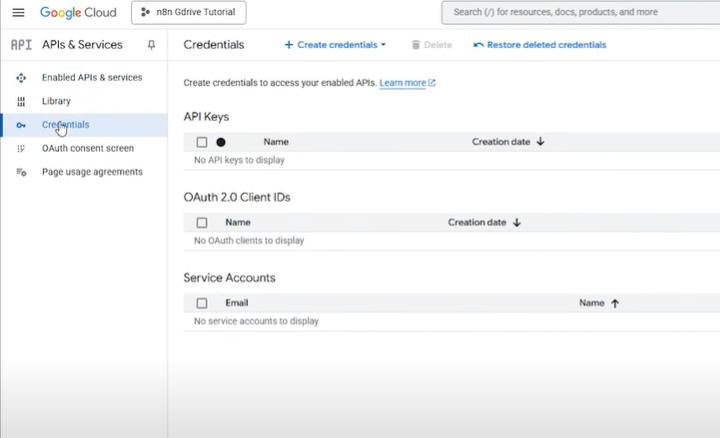Click the Google Cloud logo
Viewport: 720px width, 438px height.
tap(78, 13)
